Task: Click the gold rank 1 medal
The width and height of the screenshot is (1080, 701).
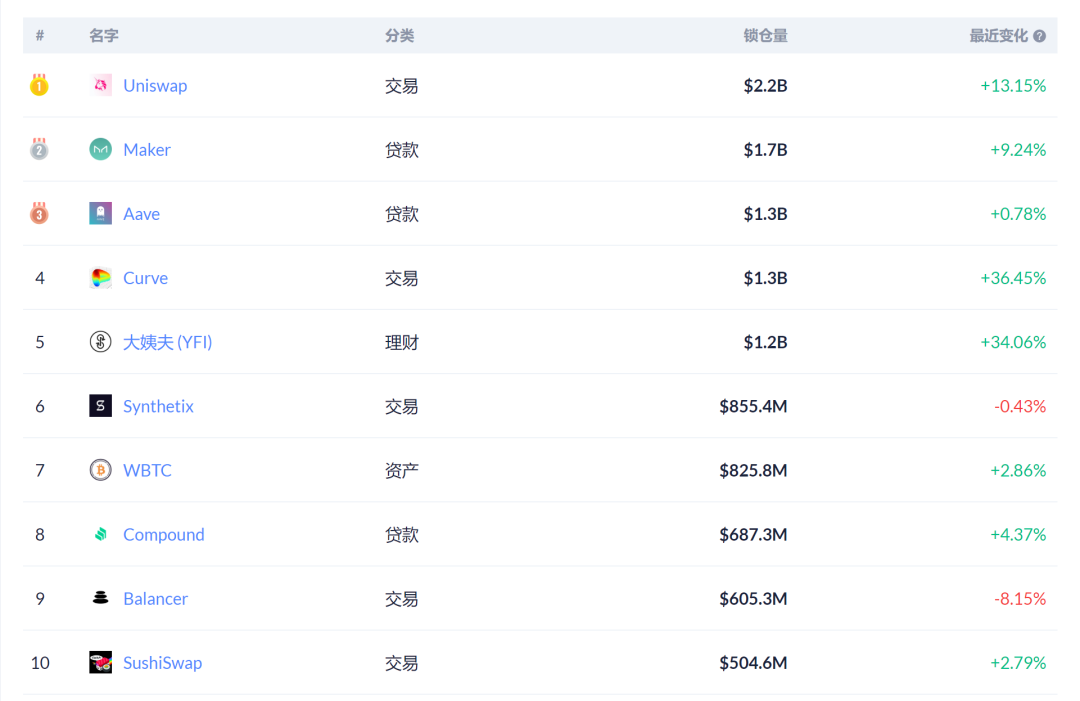Action: pos(39,85)
